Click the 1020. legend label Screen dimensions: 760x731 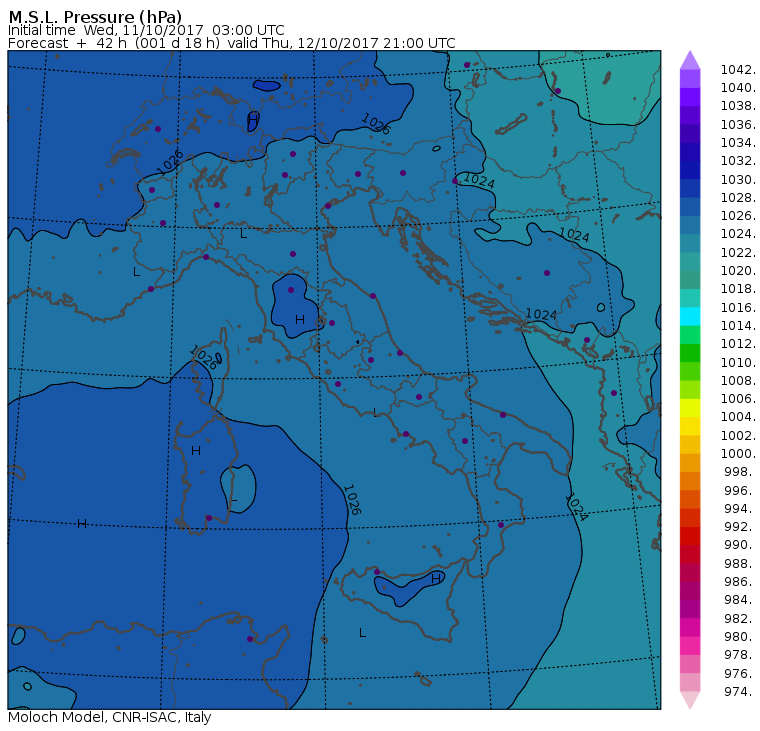[738, 270]
